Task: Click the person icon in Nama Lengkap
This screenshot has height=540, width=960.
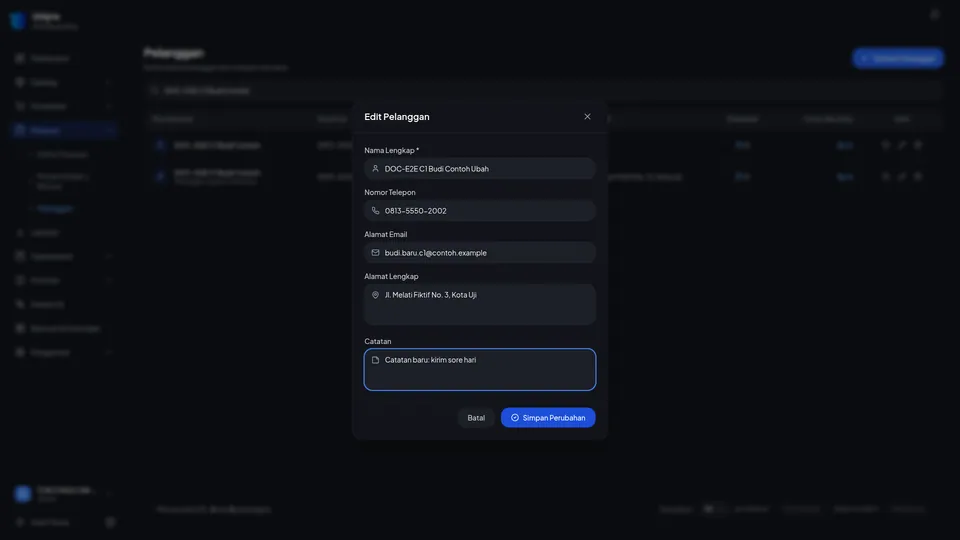Action: pyautogui.click(x=375, y=168)
